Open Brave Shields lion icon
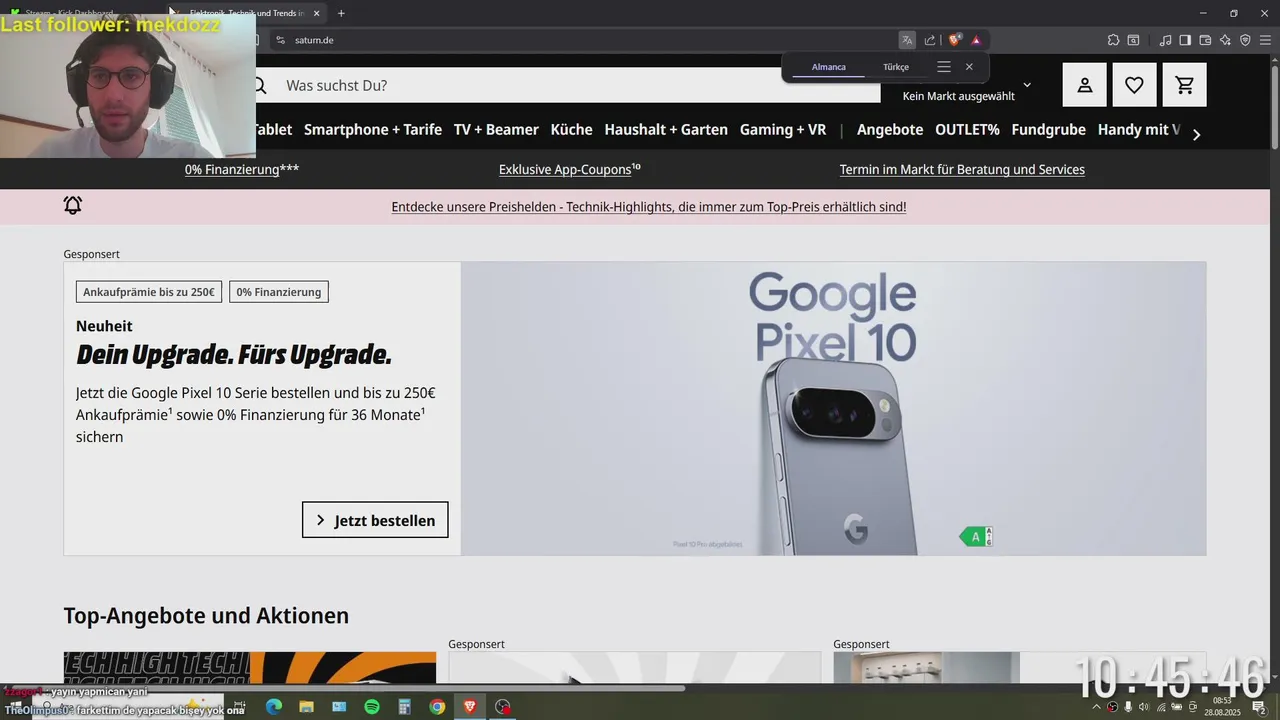 click(955, 40)
